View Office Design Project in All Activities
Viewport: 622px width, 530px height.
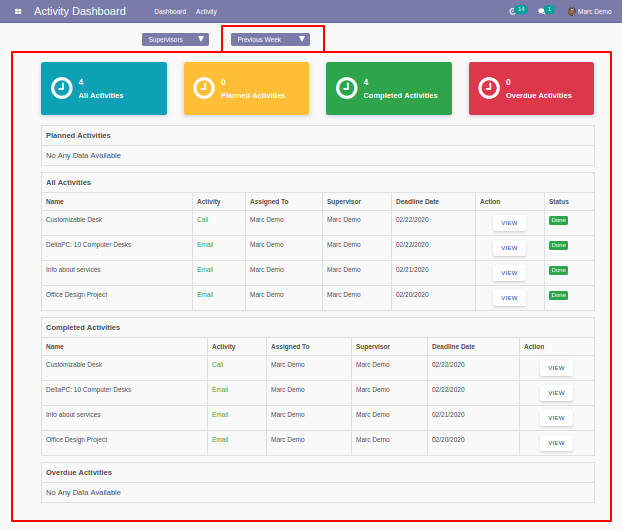509,298
